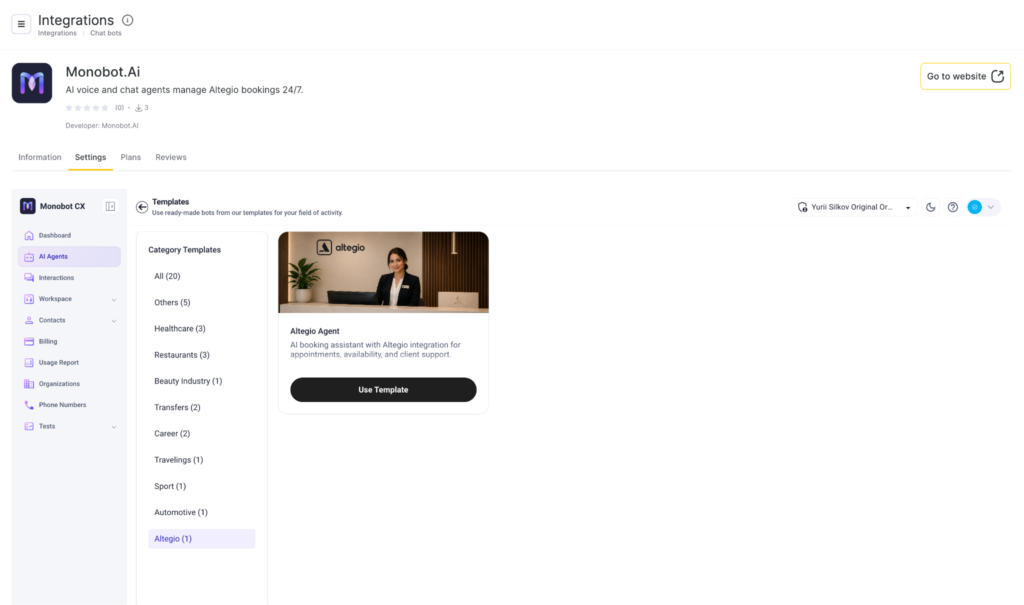Click the Altegio Agent template image
1024x605 pixels.
[x=383, y=272]
